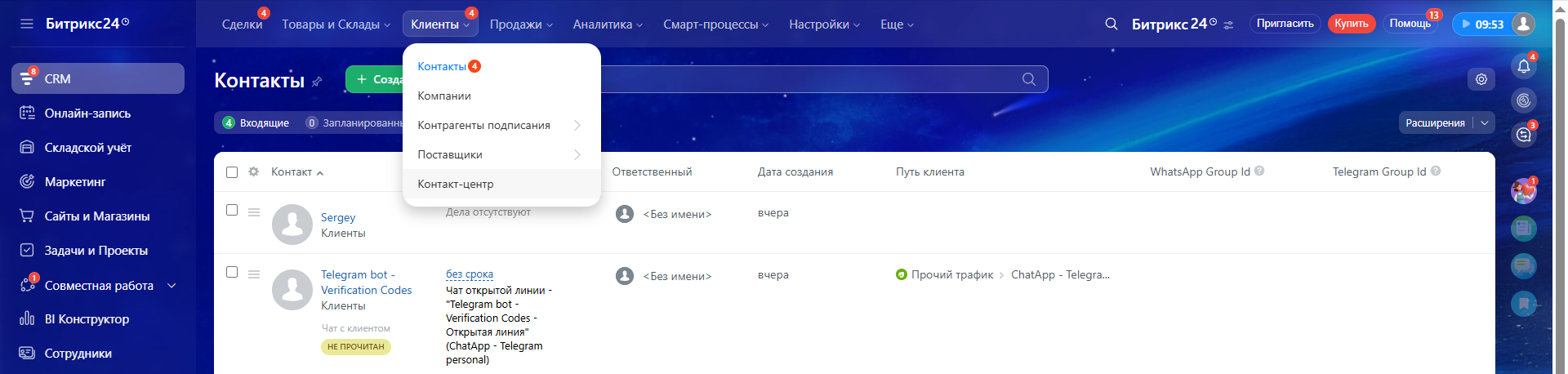Open the Sergey contact link
1568x374 pixels.
338,217
